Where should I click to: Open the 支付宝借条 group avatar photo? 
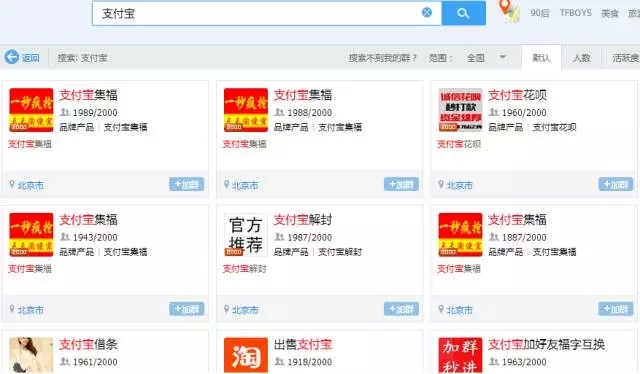point(31,355)
